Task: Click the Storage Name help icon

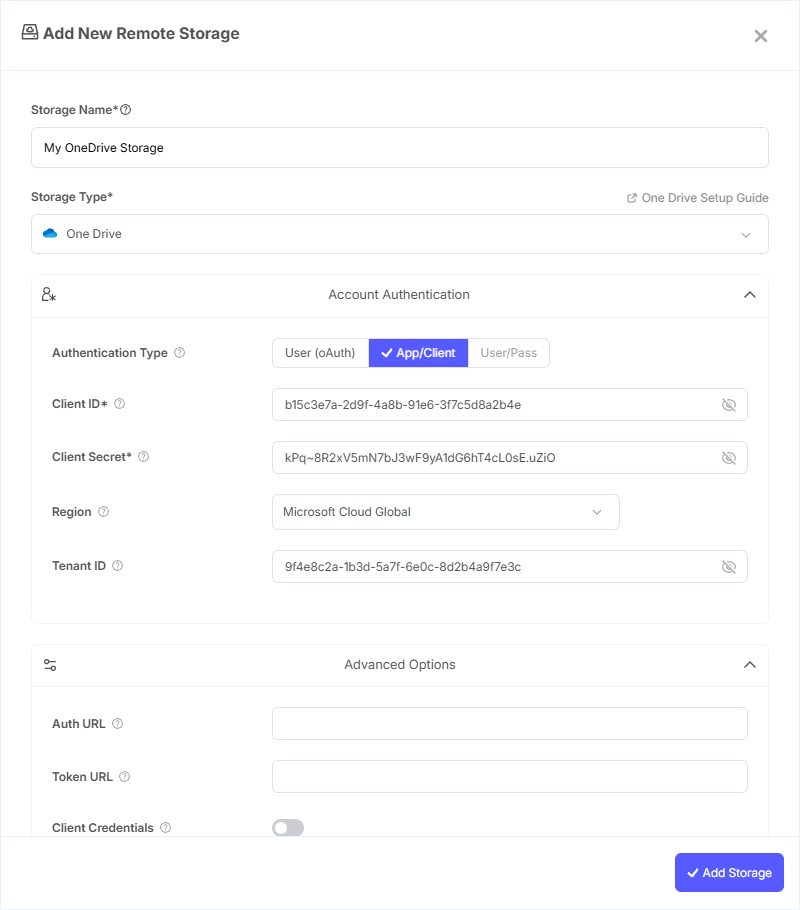Action: 126,110
